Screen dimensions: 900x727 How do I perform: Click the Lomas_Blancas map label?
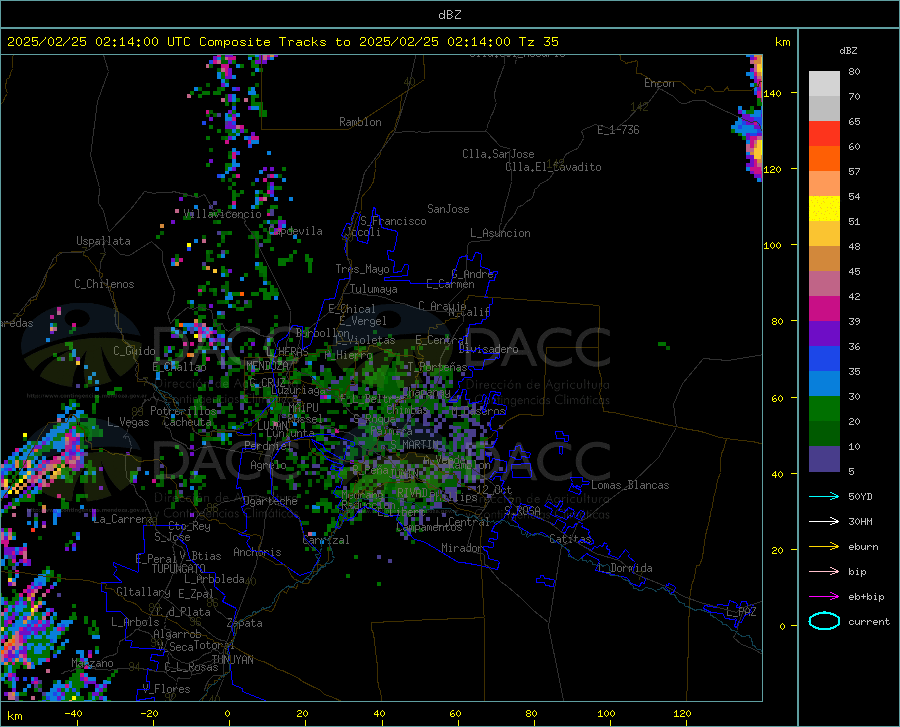[x=630, y=485]
